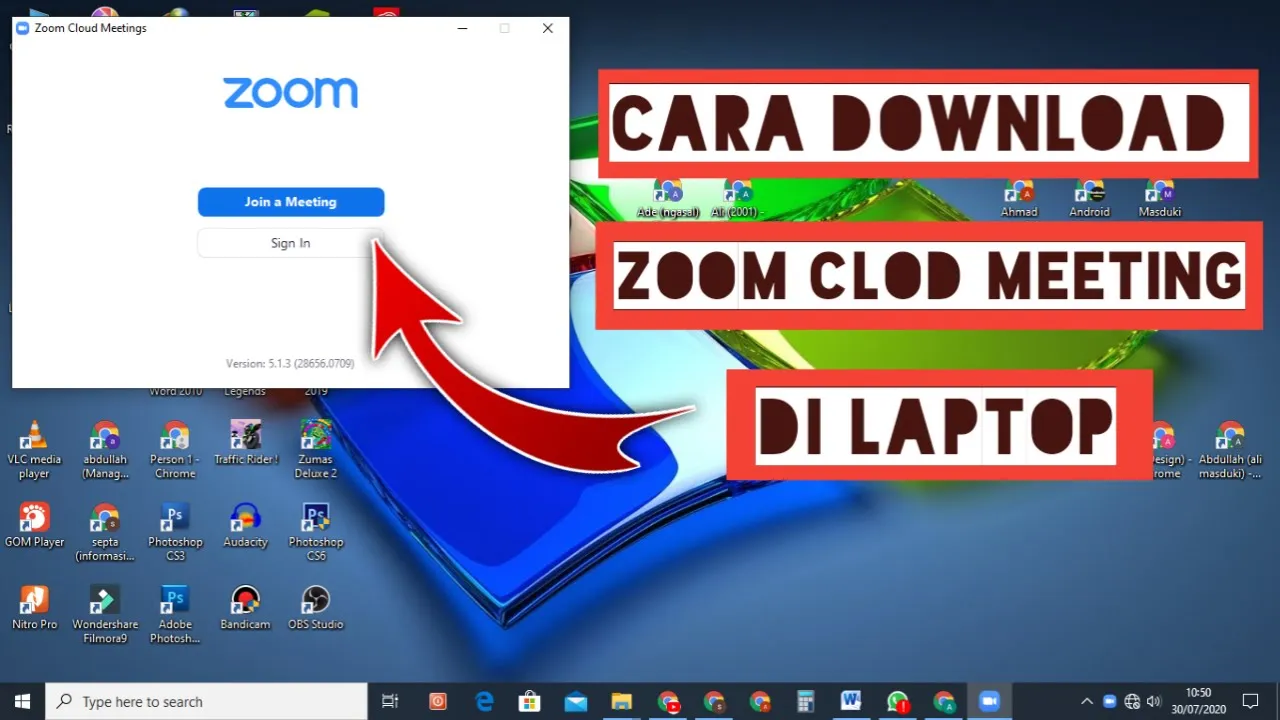1280x720 pixels.
Task: Select the GOM Player desktop shortcut
Action: coord(34,525)
